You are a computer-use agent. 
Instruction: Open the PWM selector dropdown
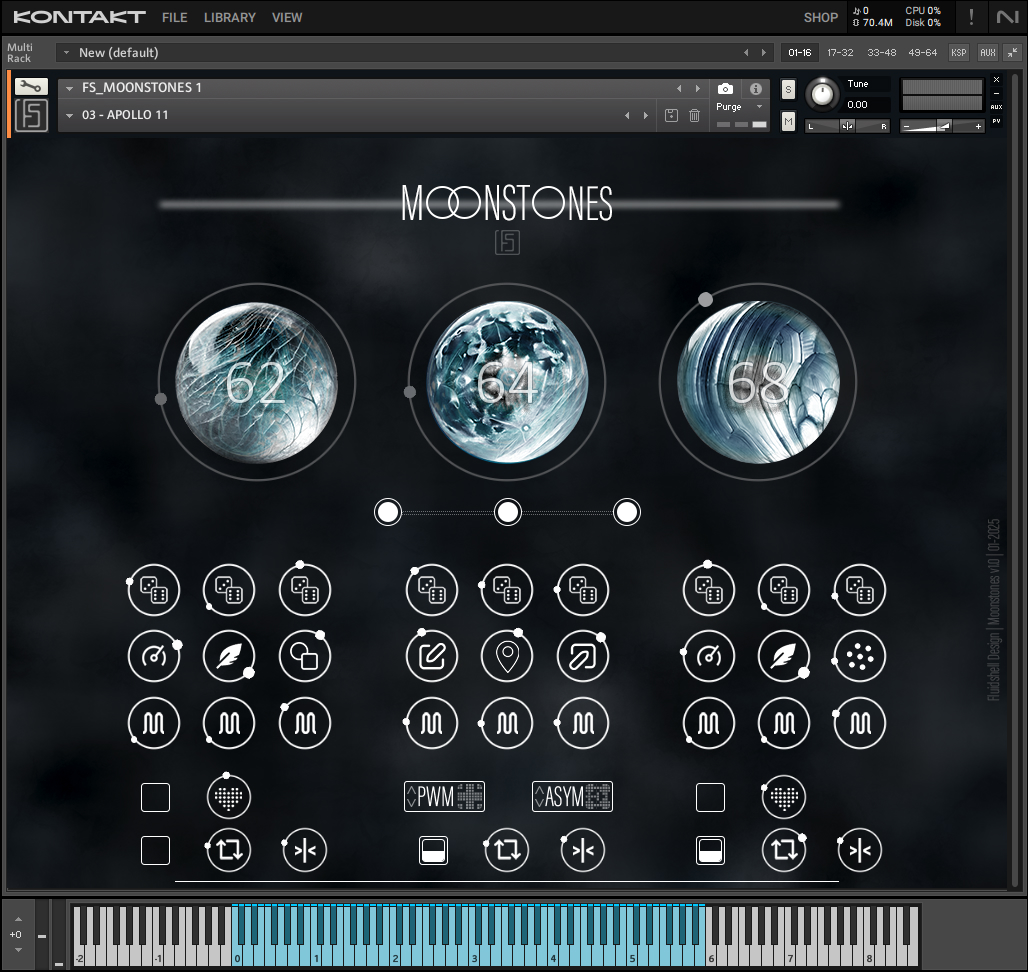pyautogui.click(x=445, y=796)
